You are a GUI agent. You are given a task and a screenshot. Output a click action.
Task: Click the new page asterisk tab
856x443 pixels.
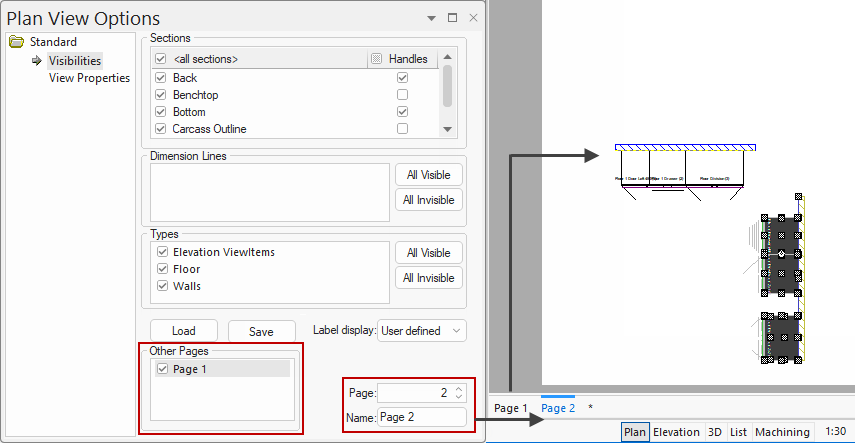click(x=590, y=408)
